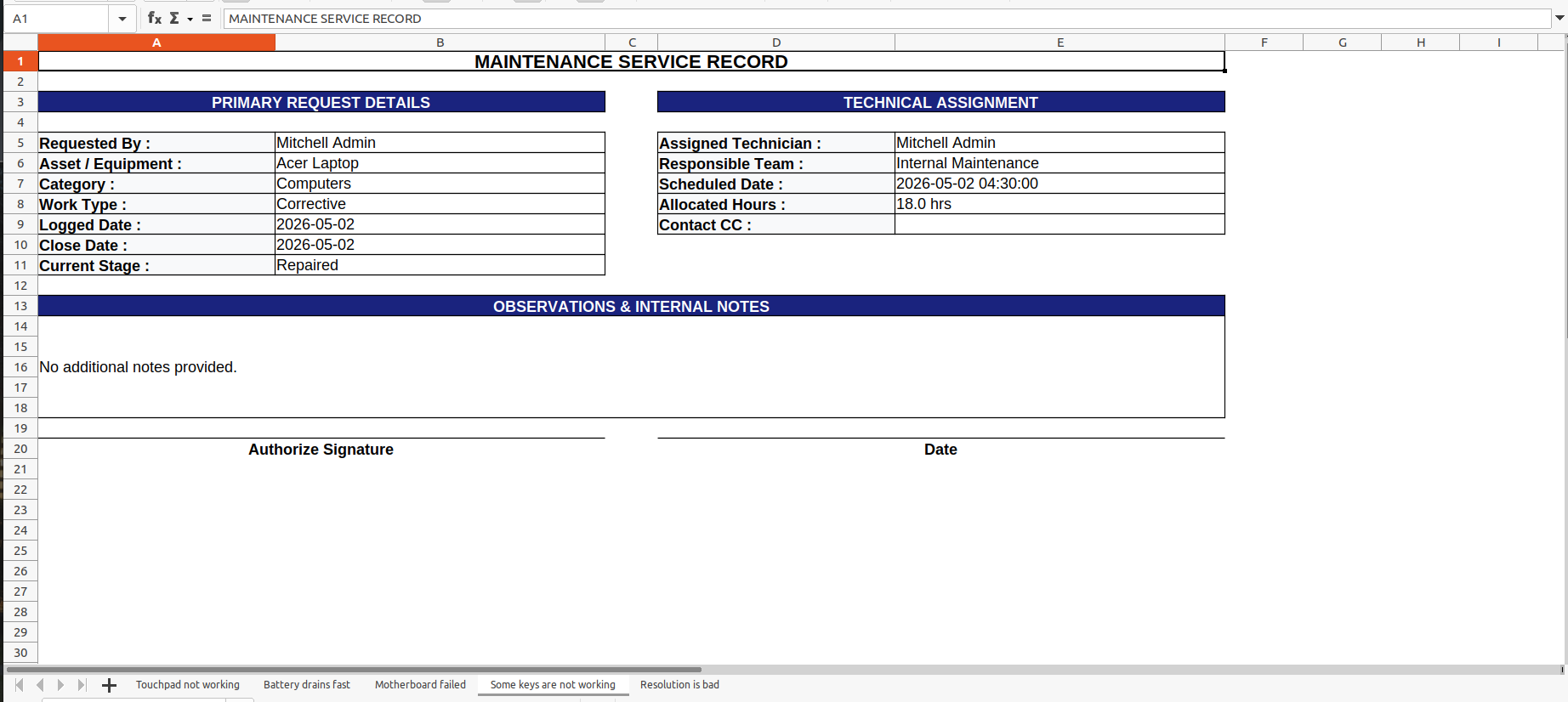This screenshot has height=702, width=1568.
Task: Select the 18.0 hrs allocated hours cell
Action: tap(1060, 204)
